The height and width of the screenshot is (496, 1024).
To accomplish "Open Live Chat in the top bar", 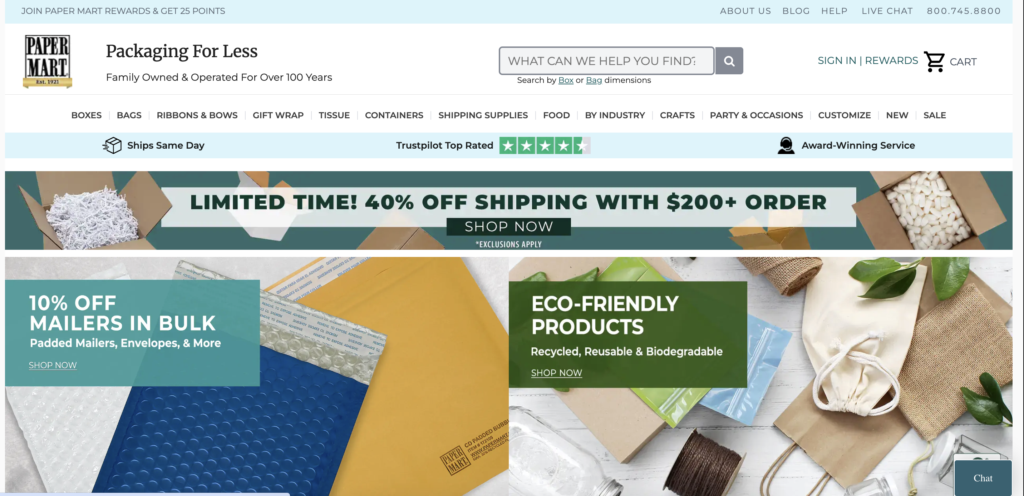I will (x=887, y=11).
